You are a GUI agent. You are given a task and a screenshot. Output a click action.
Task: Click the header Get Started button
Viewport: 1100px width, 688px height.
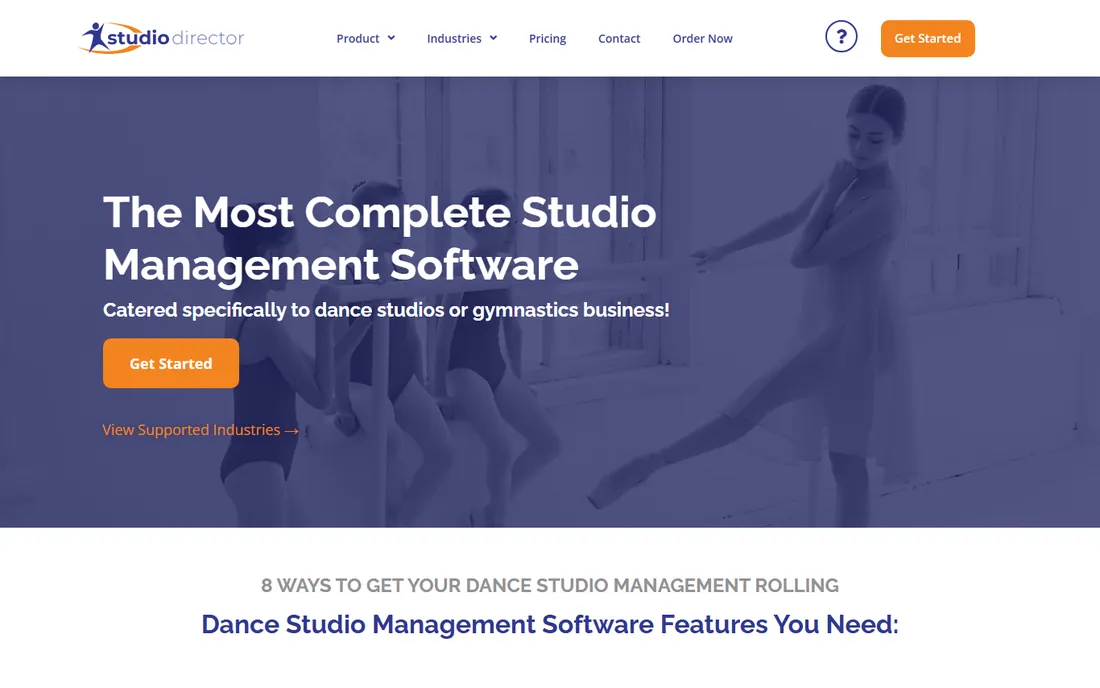coord(927,39)
